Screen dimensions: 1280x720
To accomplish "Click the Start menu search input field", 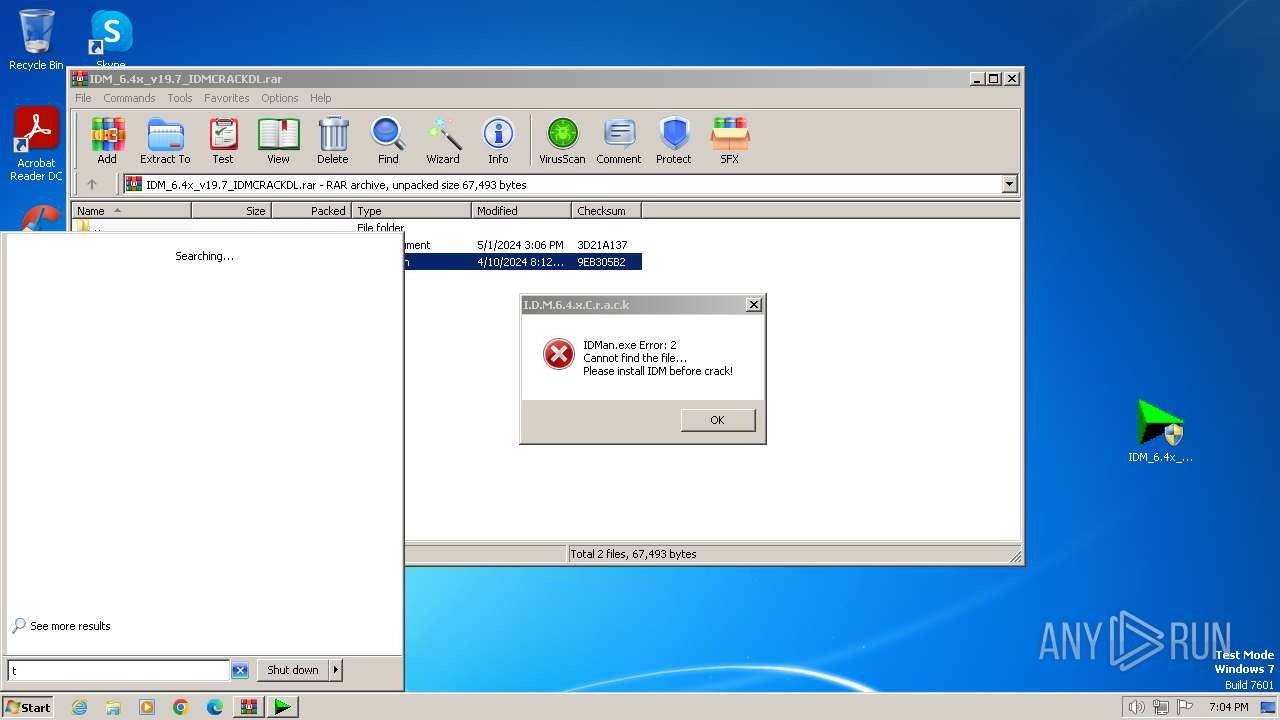I will 119,670.
